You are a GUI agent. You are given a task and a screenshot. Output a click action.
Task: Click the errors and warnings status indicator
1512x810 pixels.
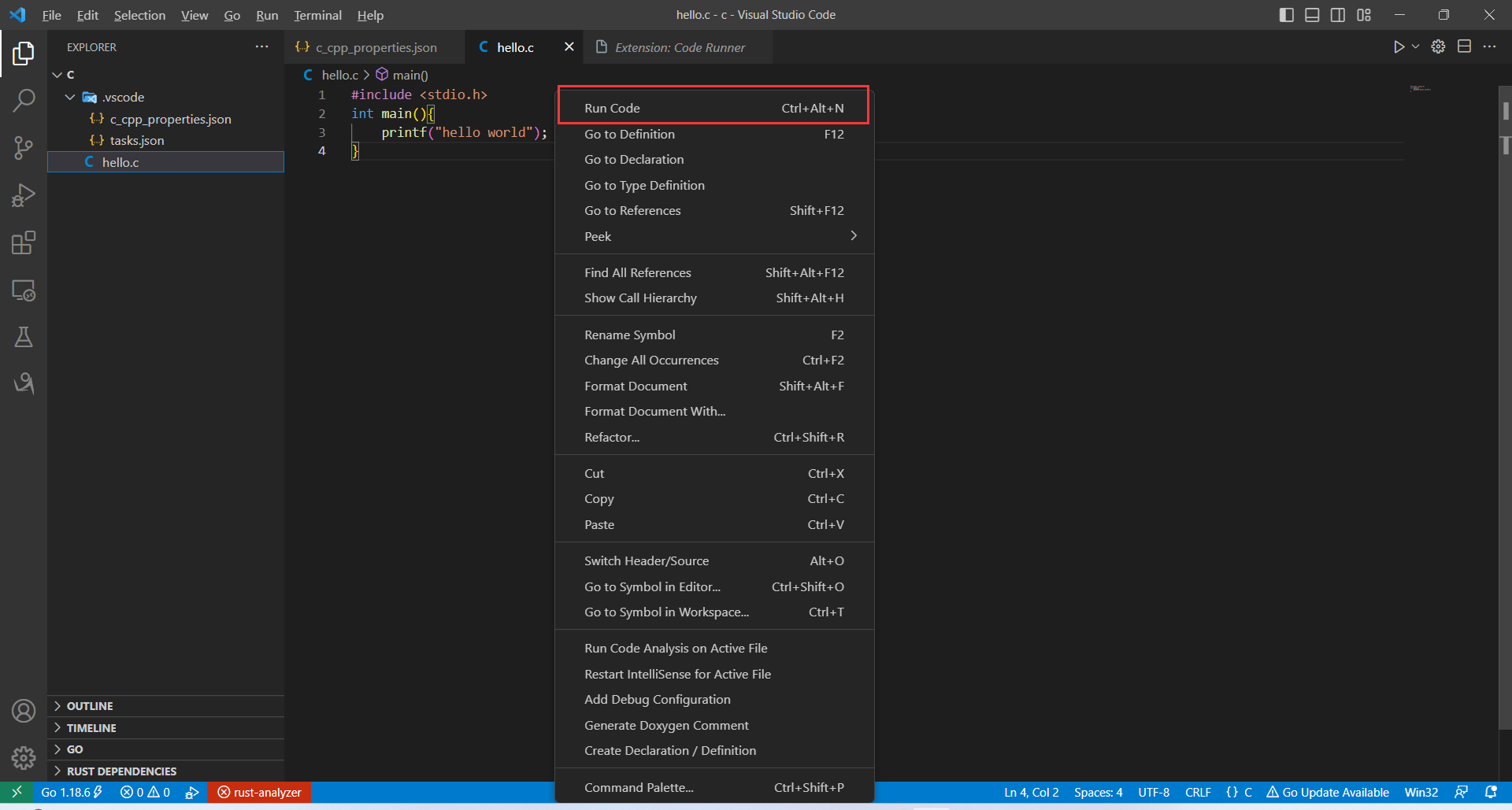tap(145, 792)
